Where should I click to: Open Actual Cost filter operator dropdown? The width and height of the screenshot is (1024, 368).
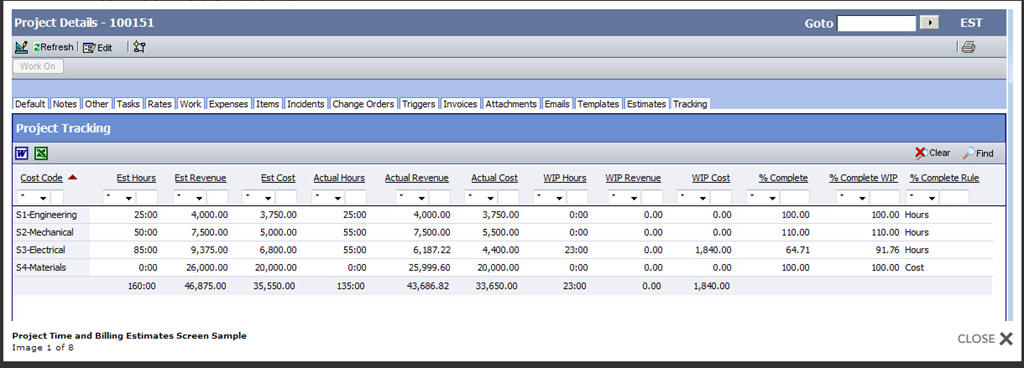(481, 197)
